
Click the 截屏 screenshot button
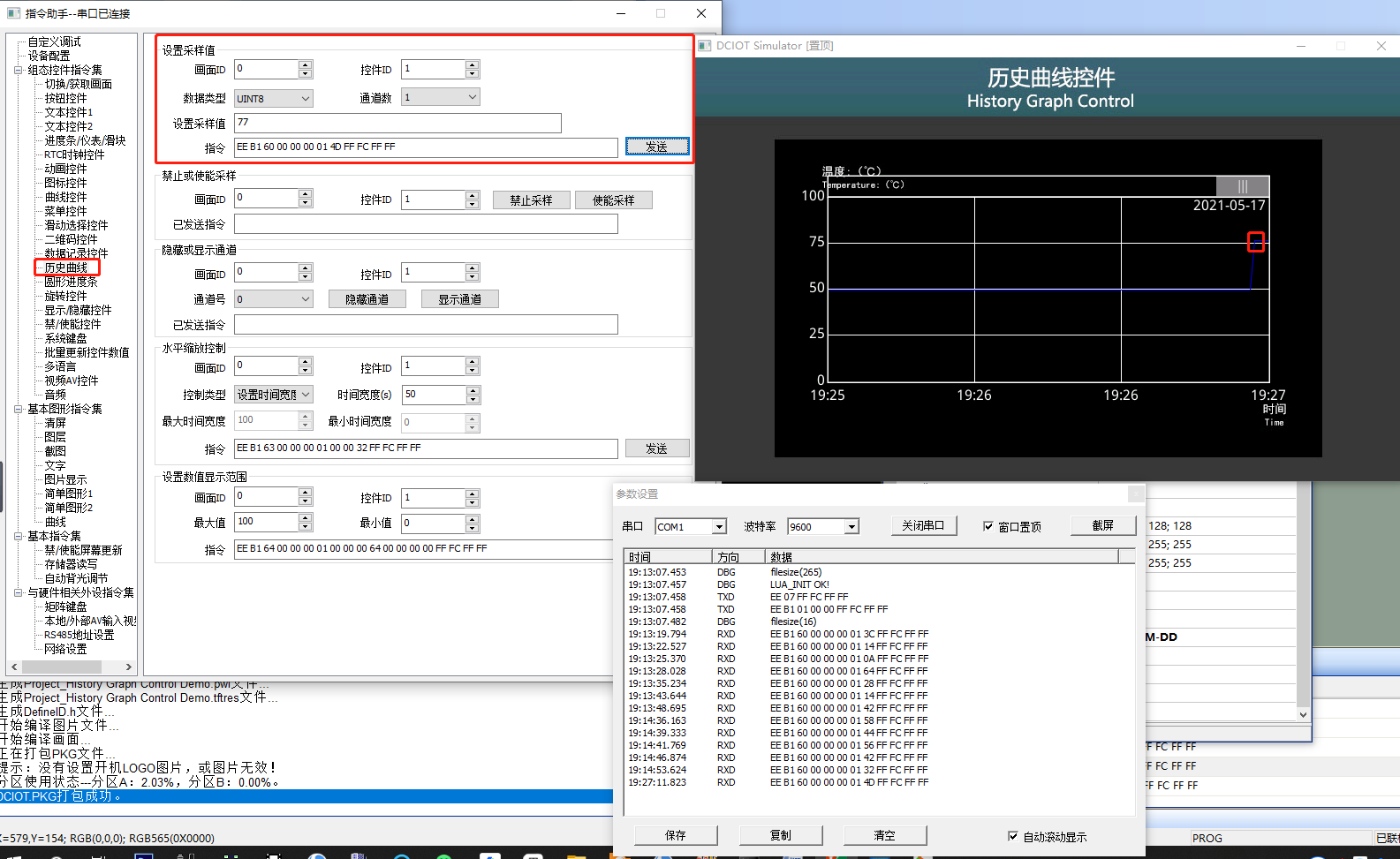coord(1102,525)
